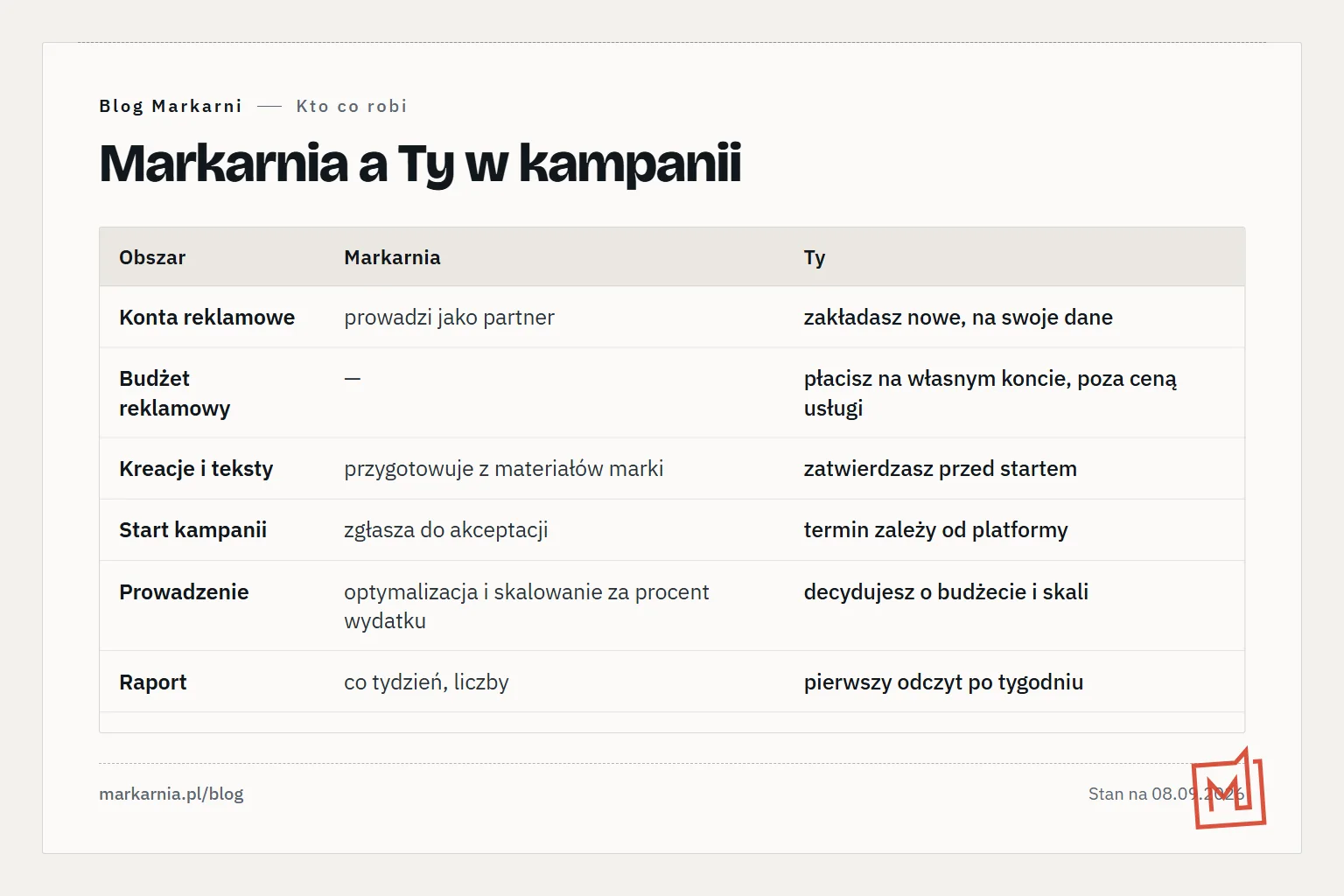Click 'przygotowuje z materiałów marki' cell
This screenshot has height=896, width=1344.
504,468
